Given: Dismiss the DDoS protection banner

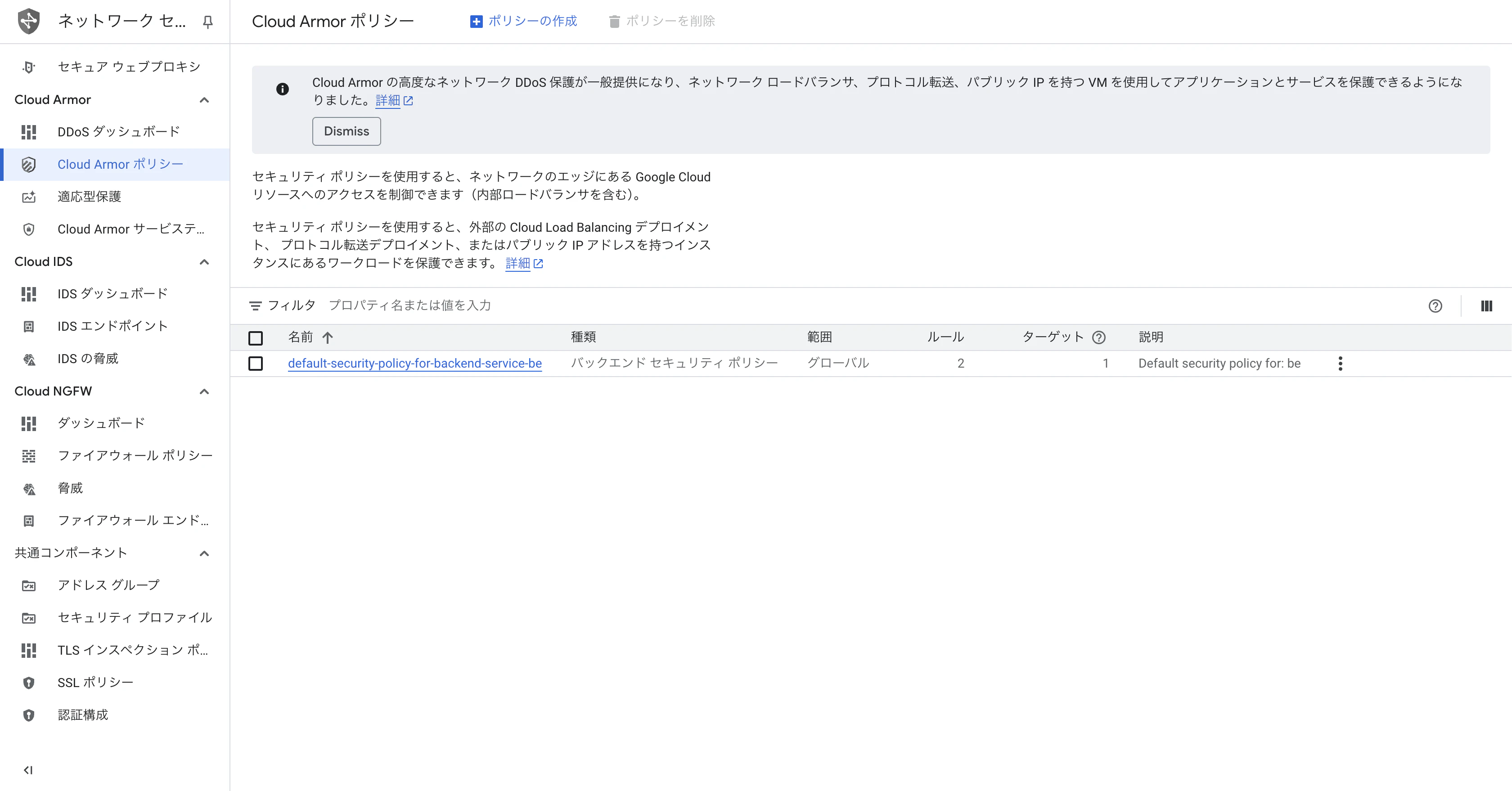Looking at the screenshot, I should click(x=346, y=131).
